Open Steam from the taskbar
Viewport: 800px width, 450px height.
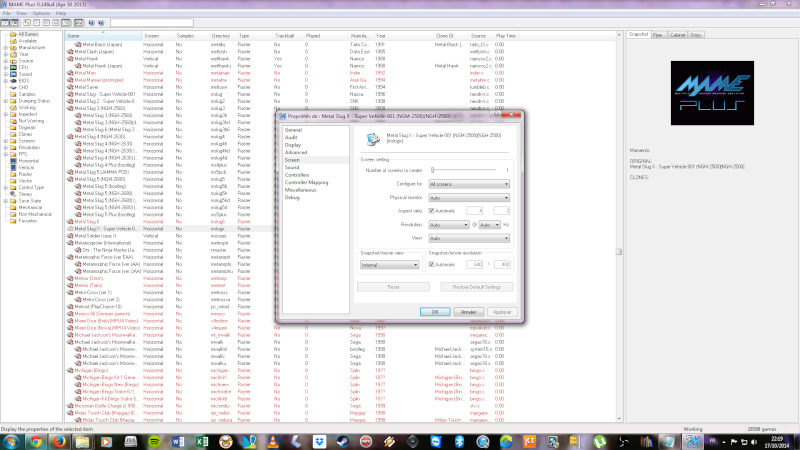pyautogui.click(x=342, y=442)
